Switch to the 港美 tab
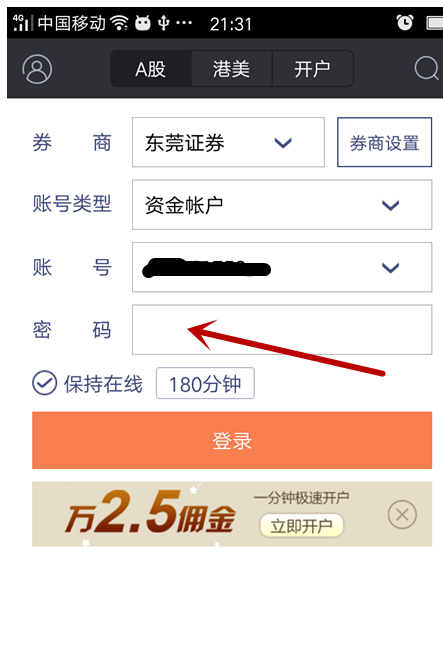This screenshot has height=649, width=443. pos(231,69)
